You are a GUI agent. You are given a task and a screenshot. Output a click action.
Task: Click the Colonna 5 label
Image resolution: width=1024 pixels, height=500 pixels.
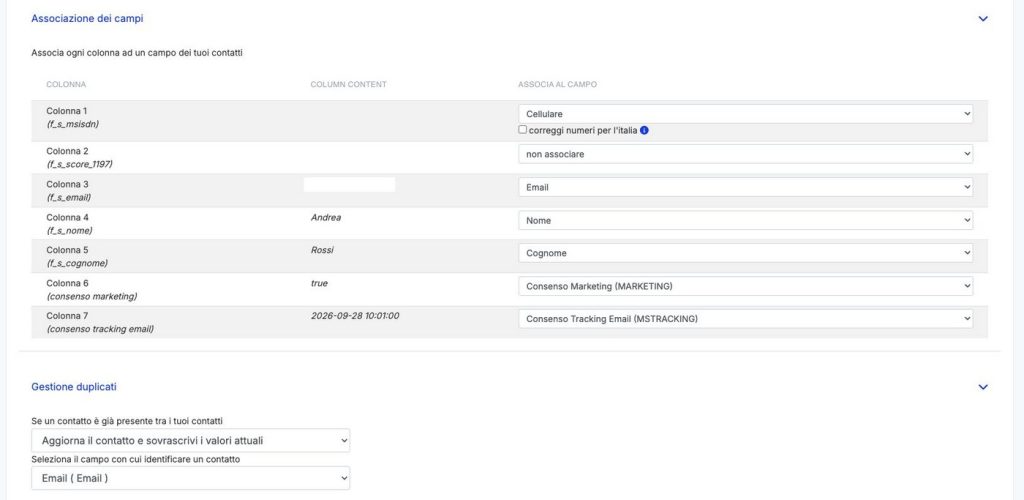coord(67,250)
